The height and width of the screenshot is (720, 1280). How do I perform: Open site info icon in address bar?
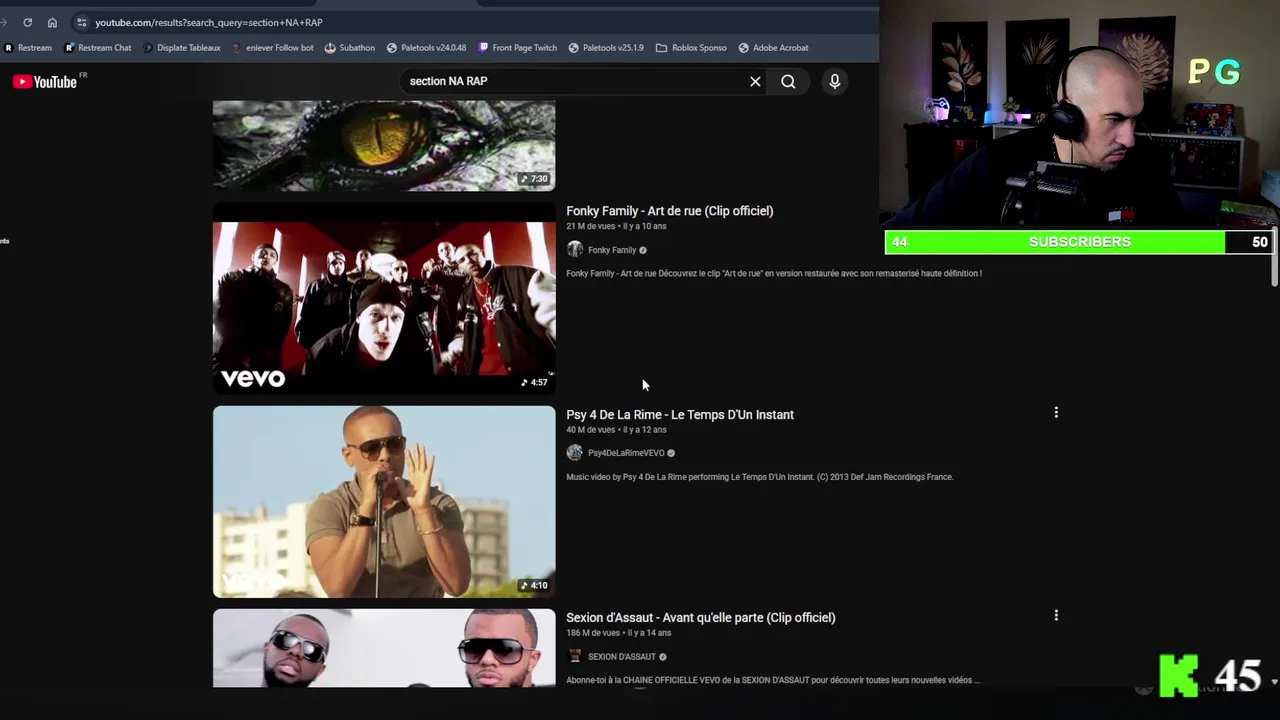point(82,22)
